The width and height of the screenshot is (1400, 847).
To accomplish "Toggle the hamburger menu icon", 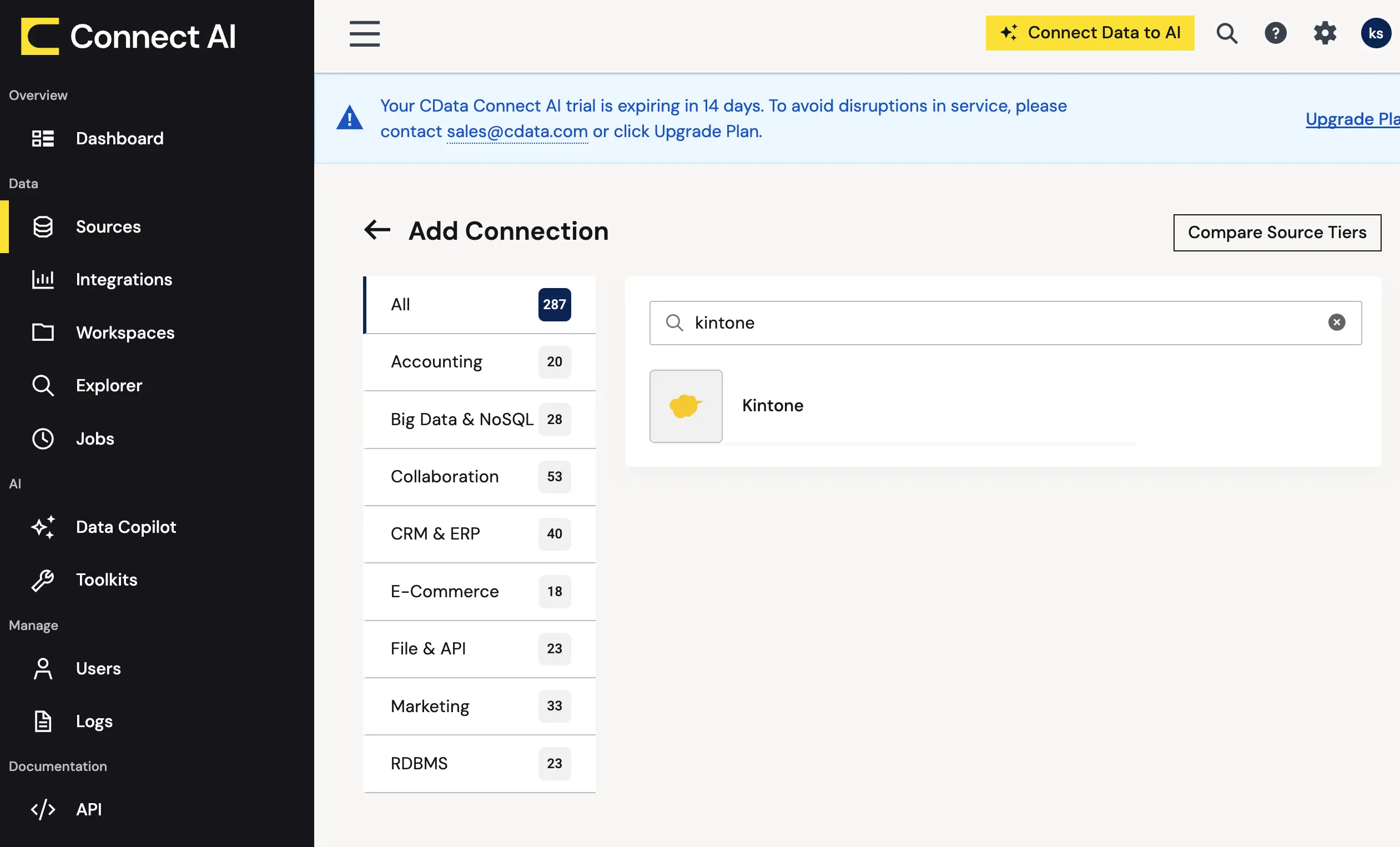I will click(364, 33).
